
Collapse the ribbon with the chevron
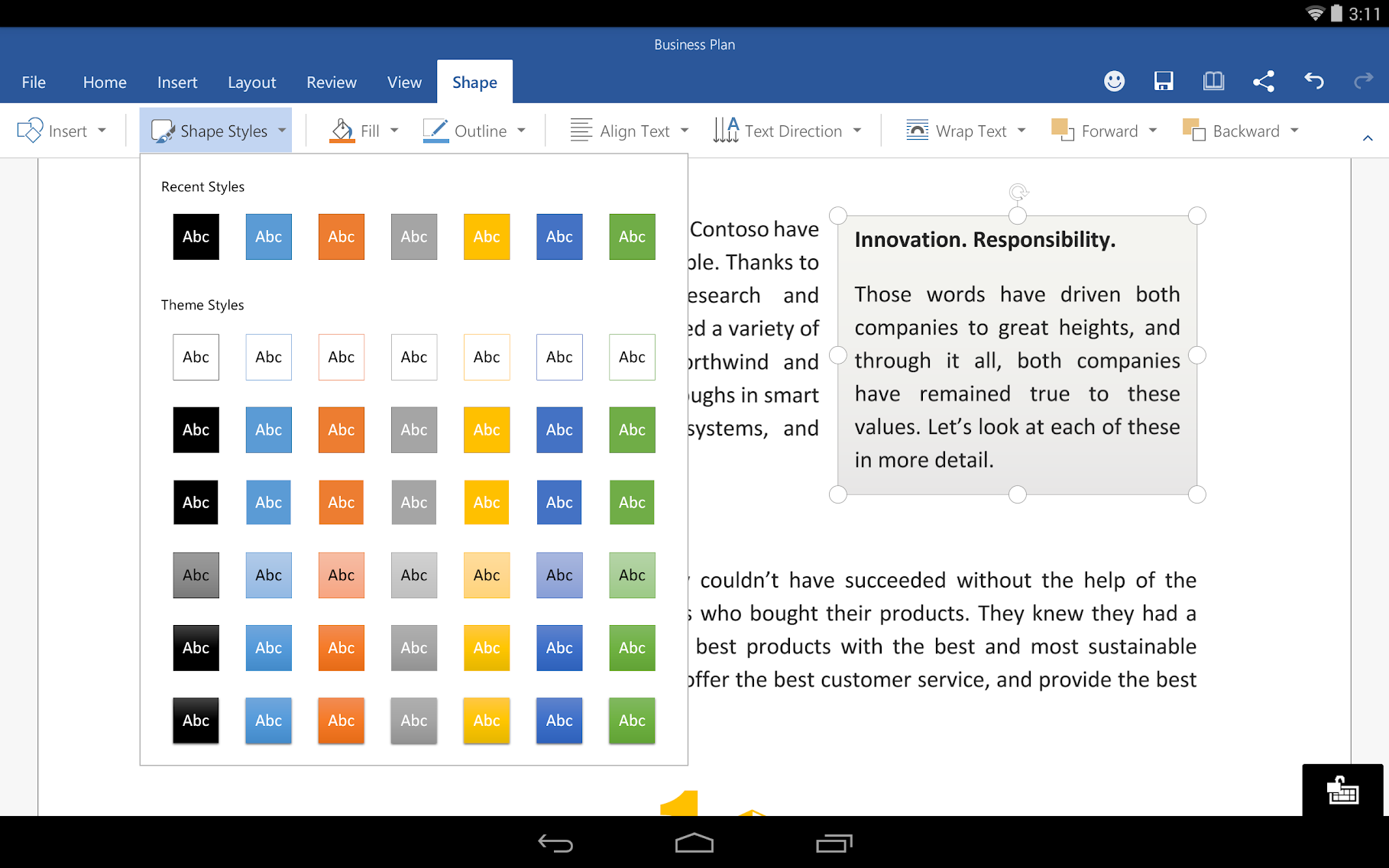coord(1368,138)
